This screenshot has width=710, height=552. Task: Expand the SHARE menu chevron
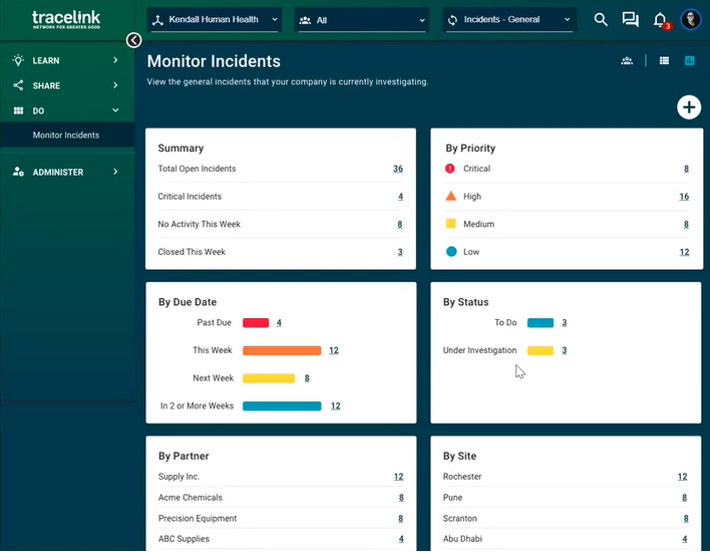(x=115, y=85)
